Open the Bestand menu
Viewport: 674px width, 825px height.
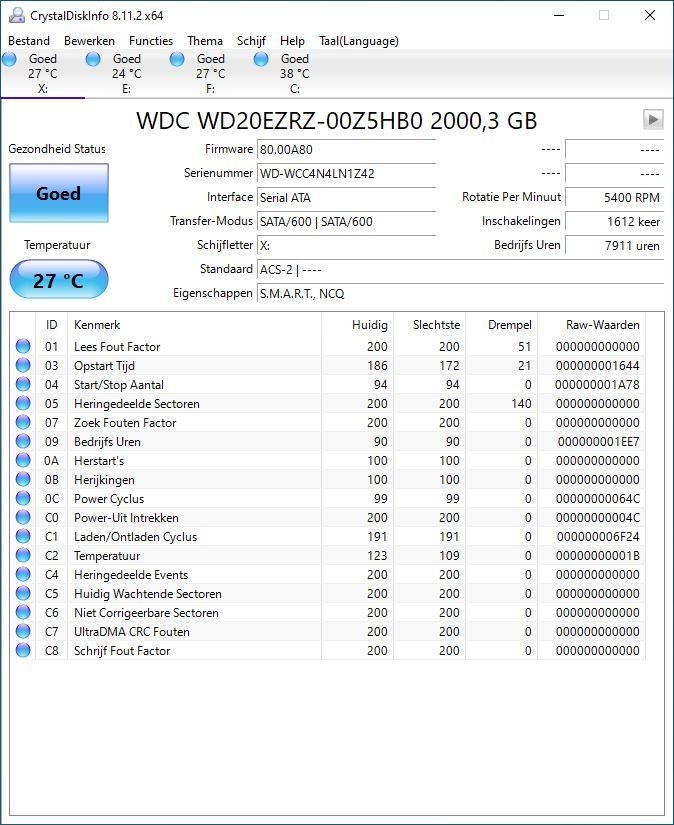(29, 41)
